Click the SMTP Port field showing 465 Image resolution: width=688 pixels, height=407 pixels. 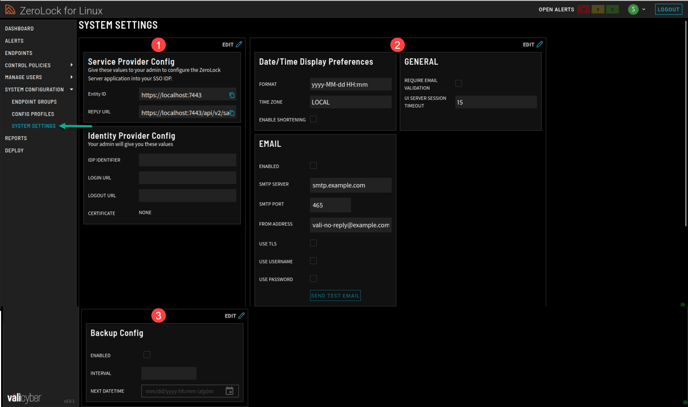click(x=330, y=205)
